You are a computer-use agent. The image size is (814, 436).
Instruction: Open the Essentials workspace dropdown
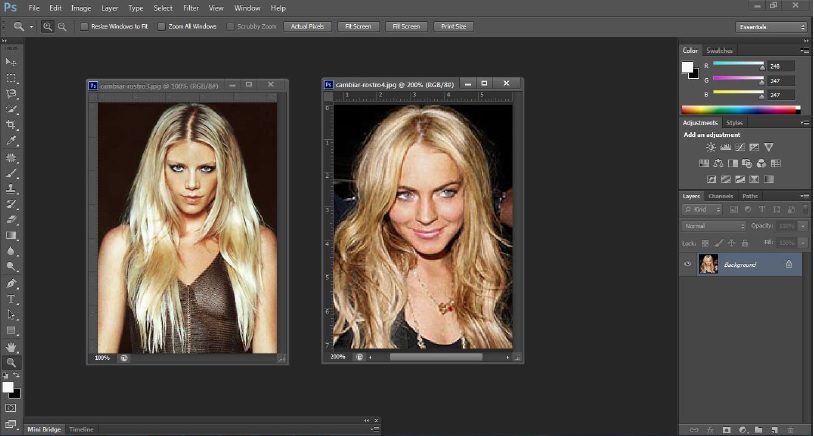[x=769, y=26]
